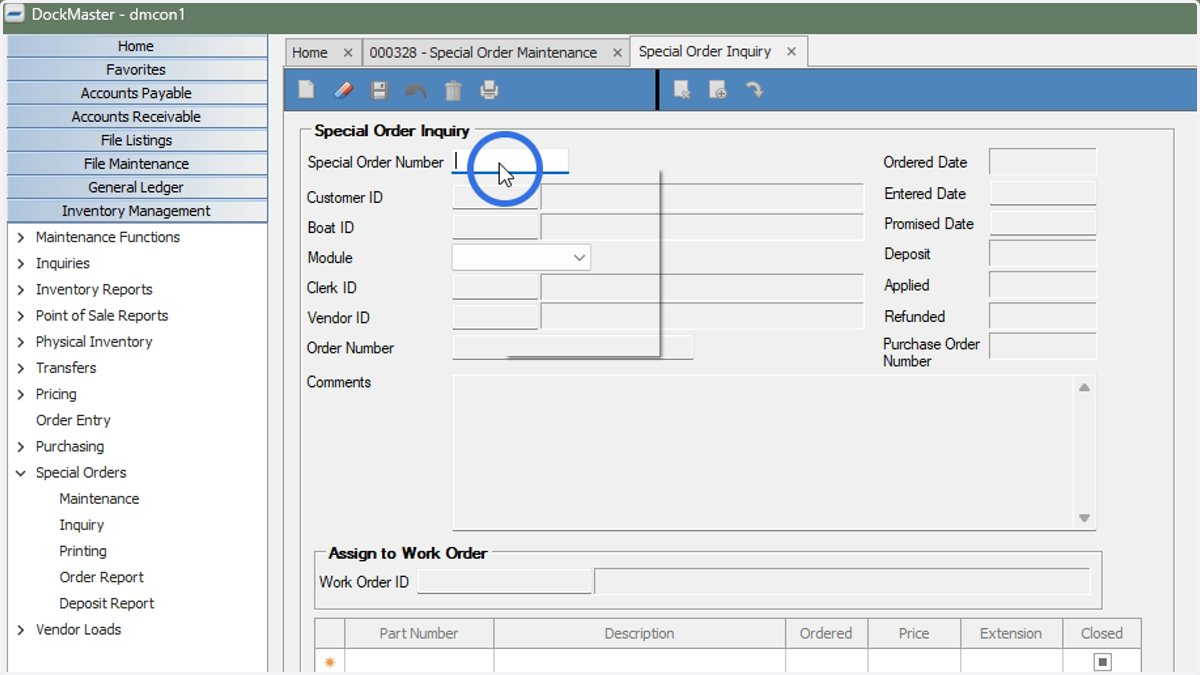Click the Extension column header

coord(1011,633)
